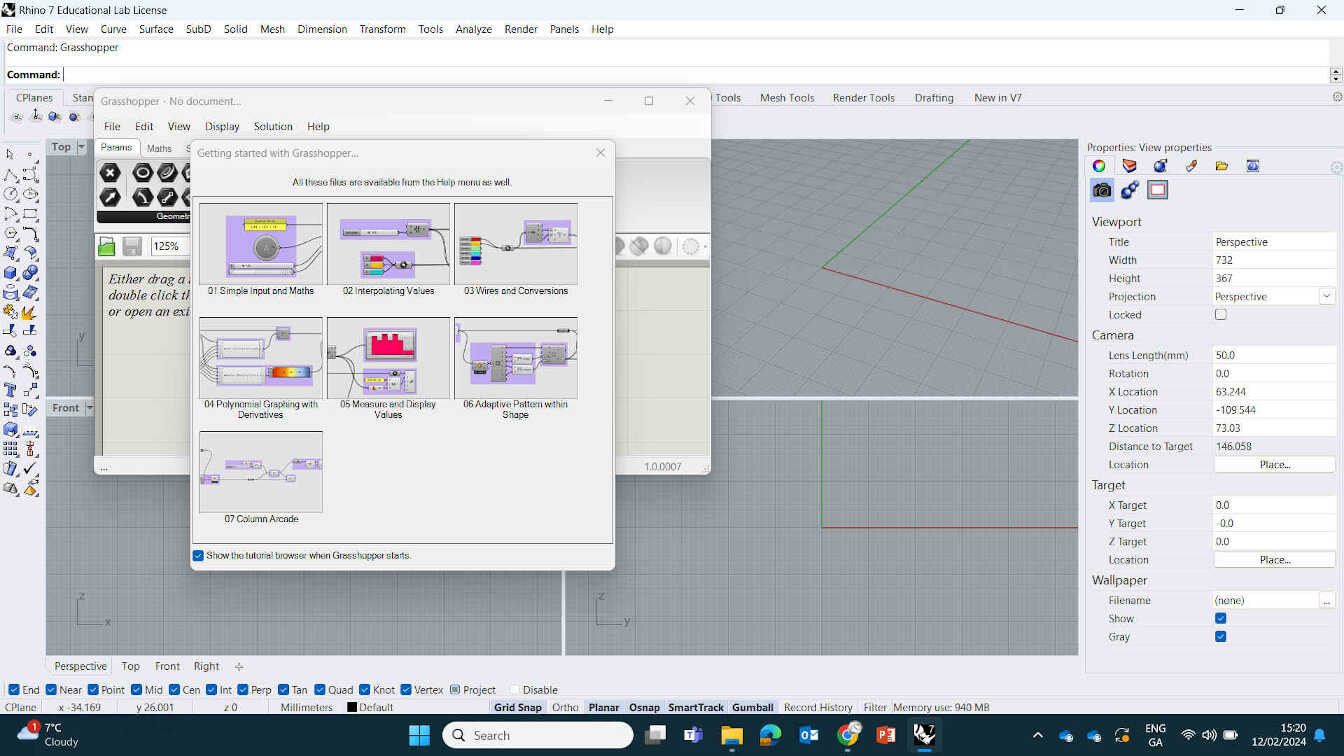Select the pointer selection tool in Rhino sidebar

(10, 154)
